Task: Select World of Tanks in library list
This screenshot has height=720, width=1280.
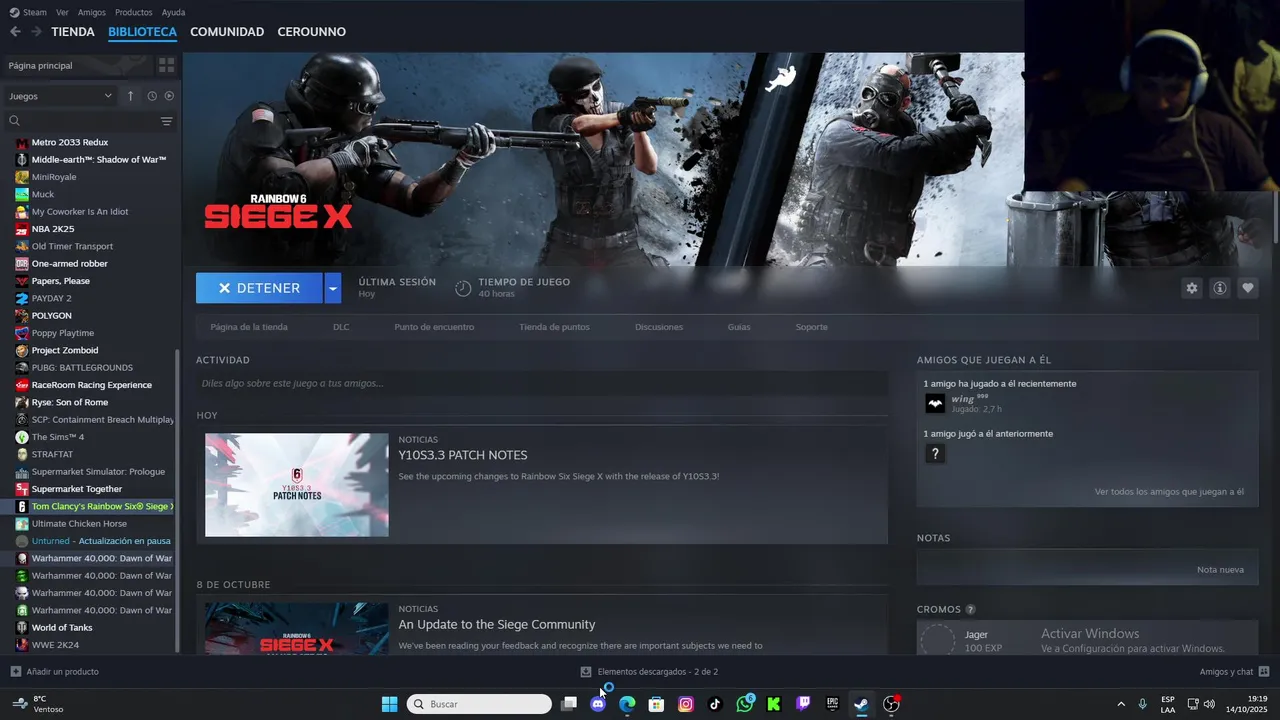Action: [x=62, y=628]
